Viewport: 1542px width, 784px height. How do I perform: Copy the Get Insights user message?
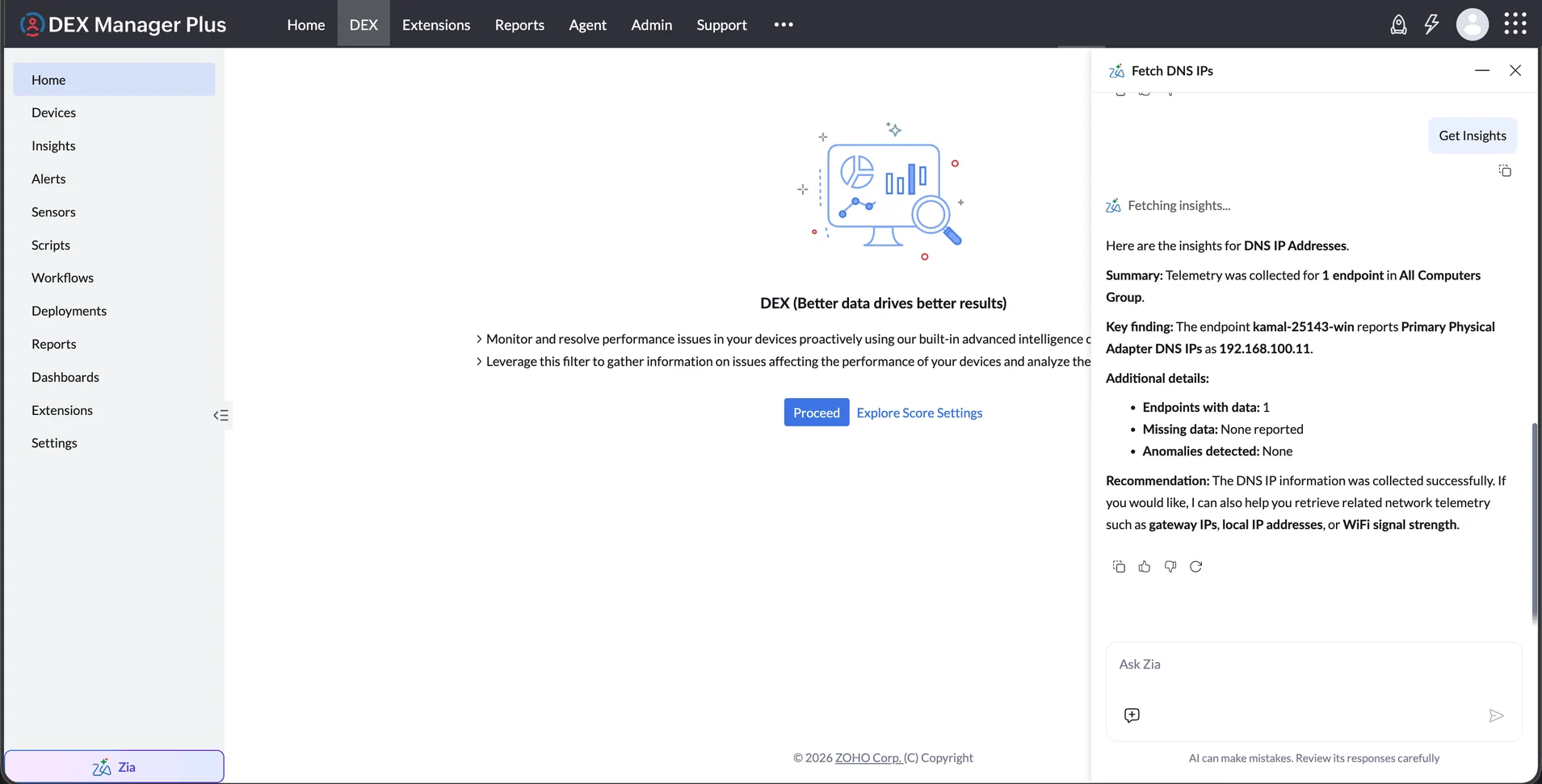click(x=1505, y=170)
